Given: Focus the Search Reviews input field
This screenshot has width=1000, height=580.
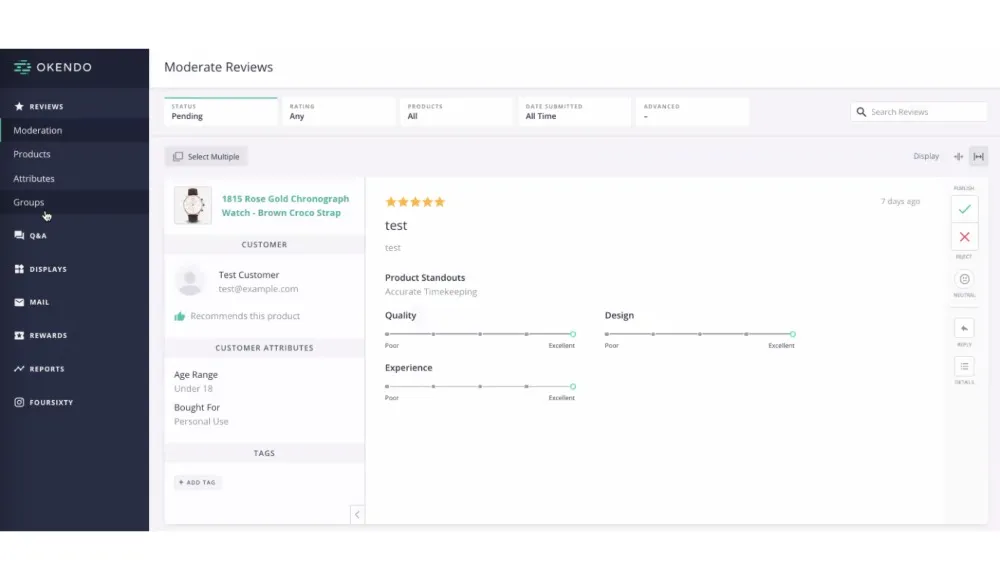Looking at the screenshot, I should point(919,112).
